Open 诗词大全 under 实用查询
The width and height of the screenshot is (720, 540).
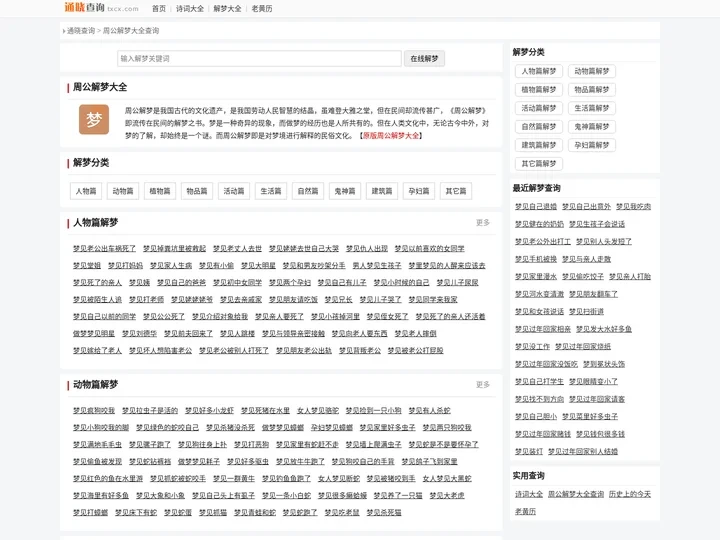click(529, 494)
